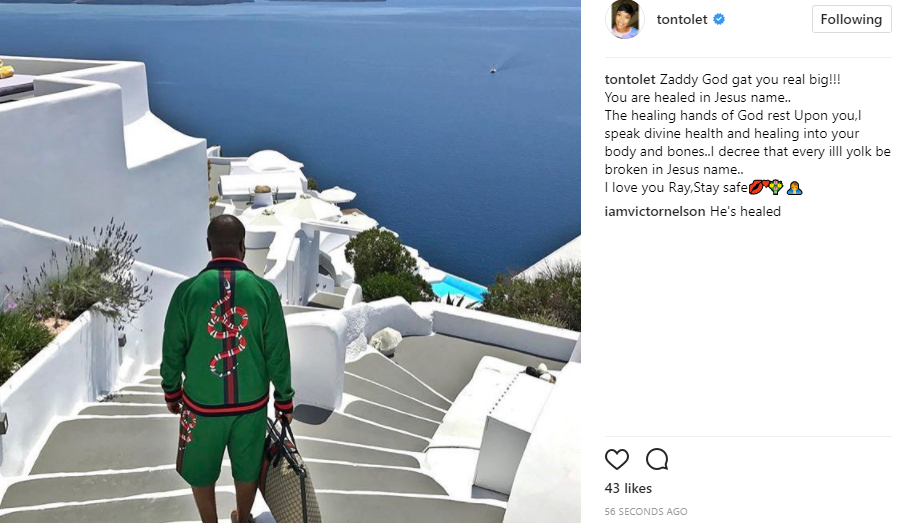Visit commenter iamvictornelson's profile
The height and width of the screenshot is (523, 906).
point(655,212)
